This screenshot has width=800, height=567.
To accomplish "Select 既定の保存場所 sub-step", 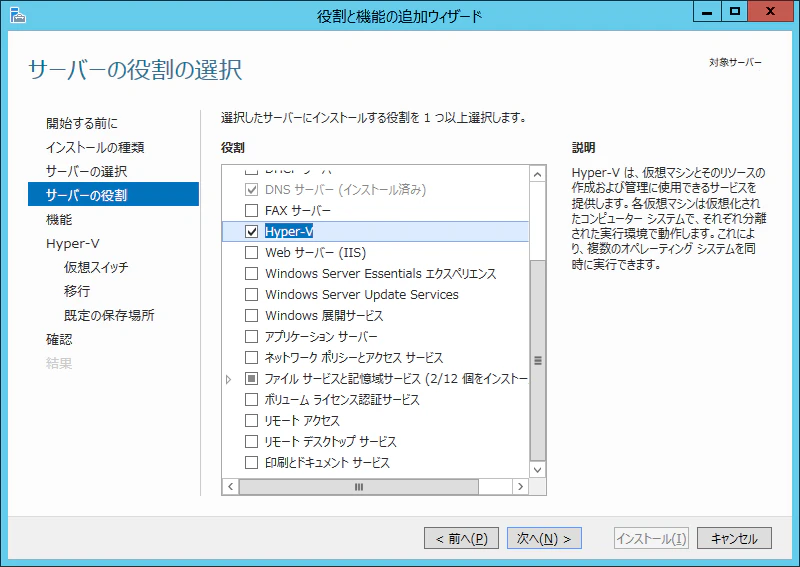I will [x=109, y=315].
